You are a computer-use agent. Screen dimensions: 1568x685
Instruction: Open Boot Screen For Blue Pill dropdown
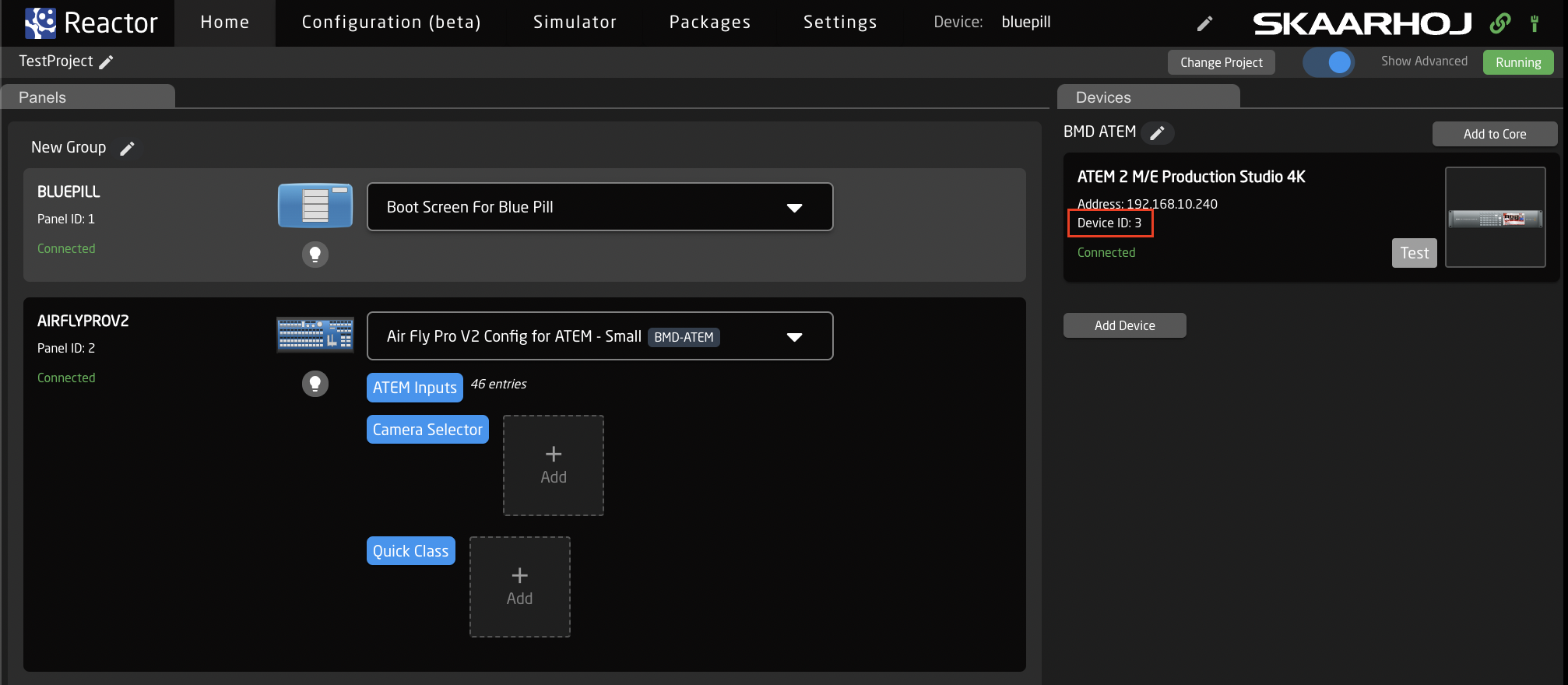coord(600,207)
